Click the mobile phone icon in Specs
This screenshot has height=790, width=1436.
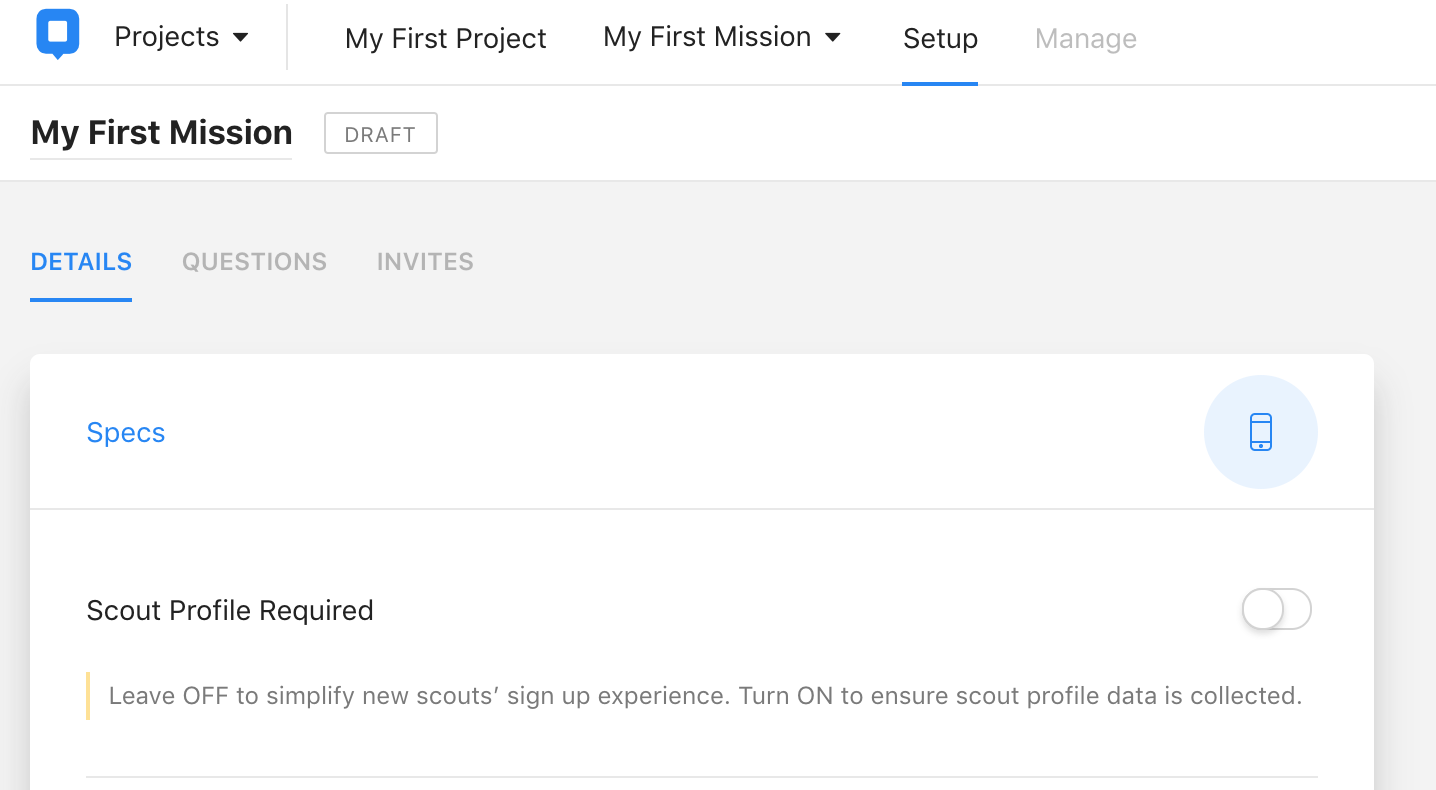click(x=1261, y=432)
